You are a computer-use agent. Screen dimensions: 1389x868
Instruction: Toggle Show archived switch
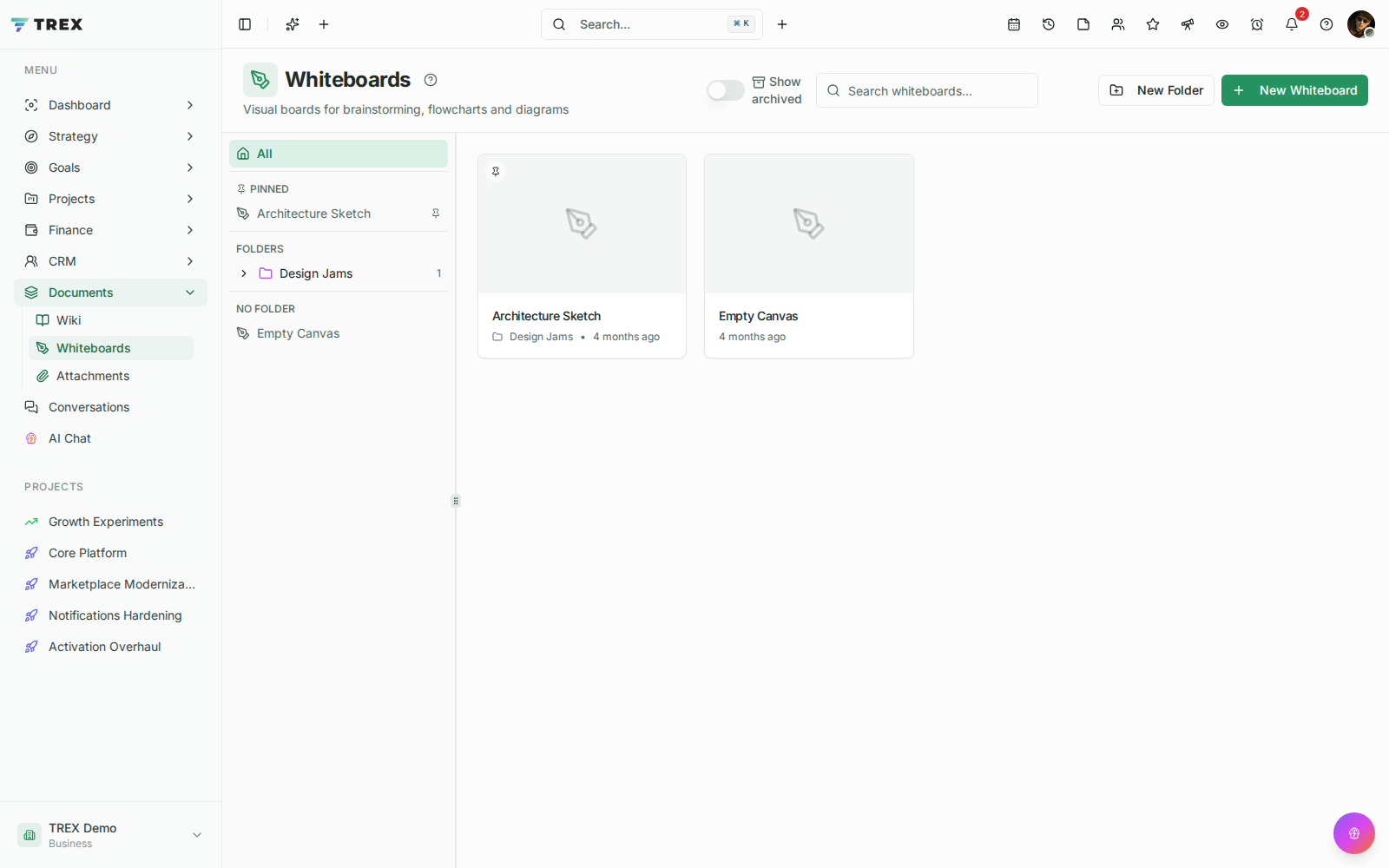(725, 90)
